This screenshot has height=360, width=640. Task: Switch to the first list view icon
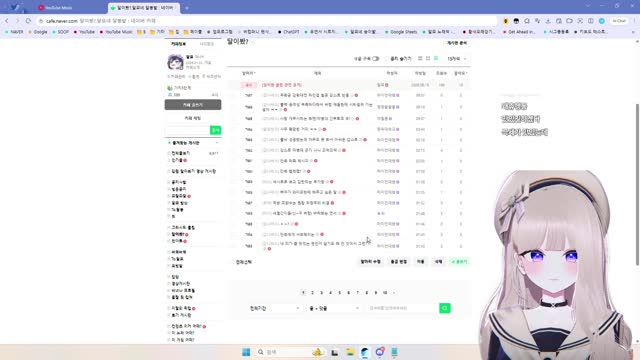[x=420, y=59]
